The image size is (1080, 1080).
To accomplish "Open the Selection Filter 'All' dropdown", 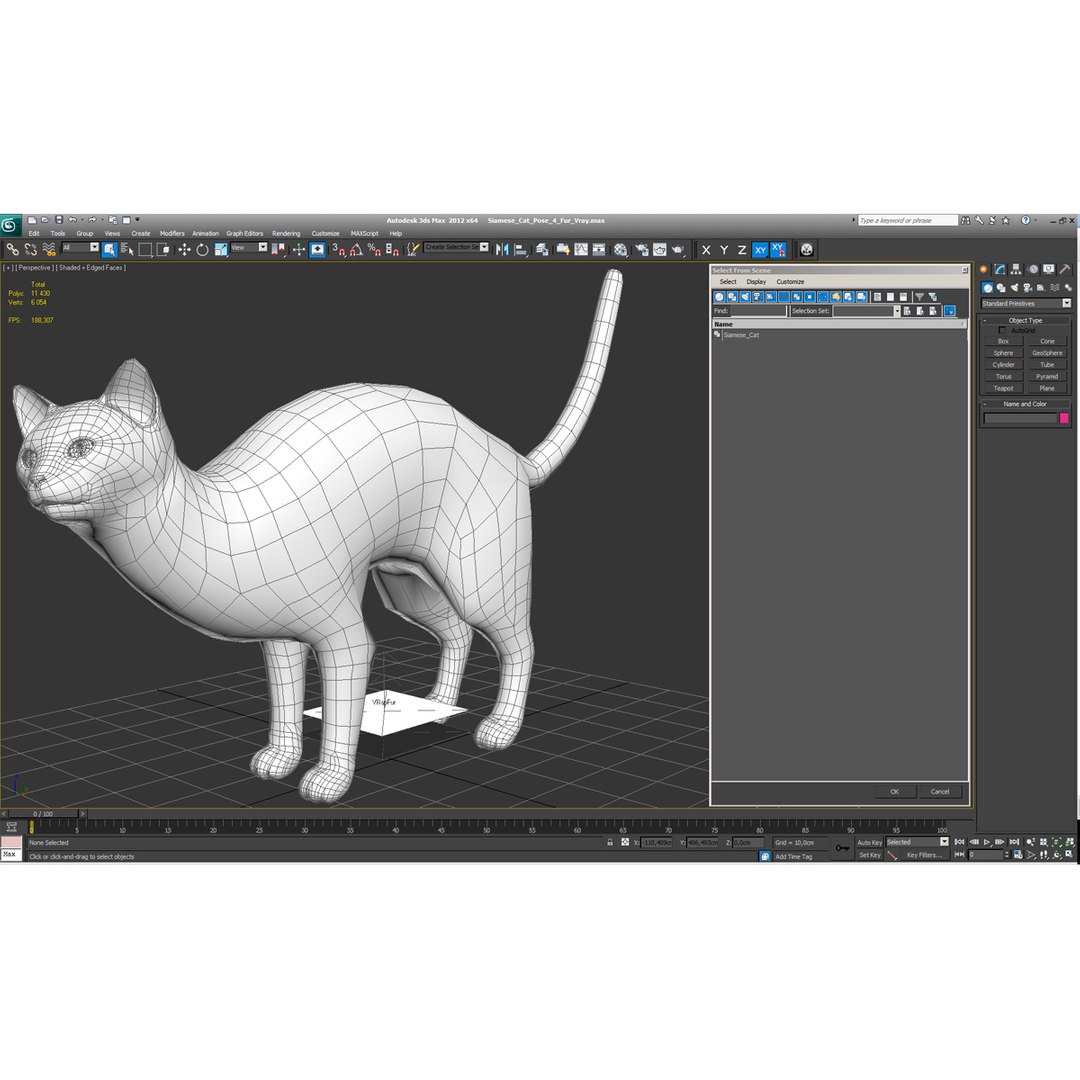I will [x=81, y=247].
